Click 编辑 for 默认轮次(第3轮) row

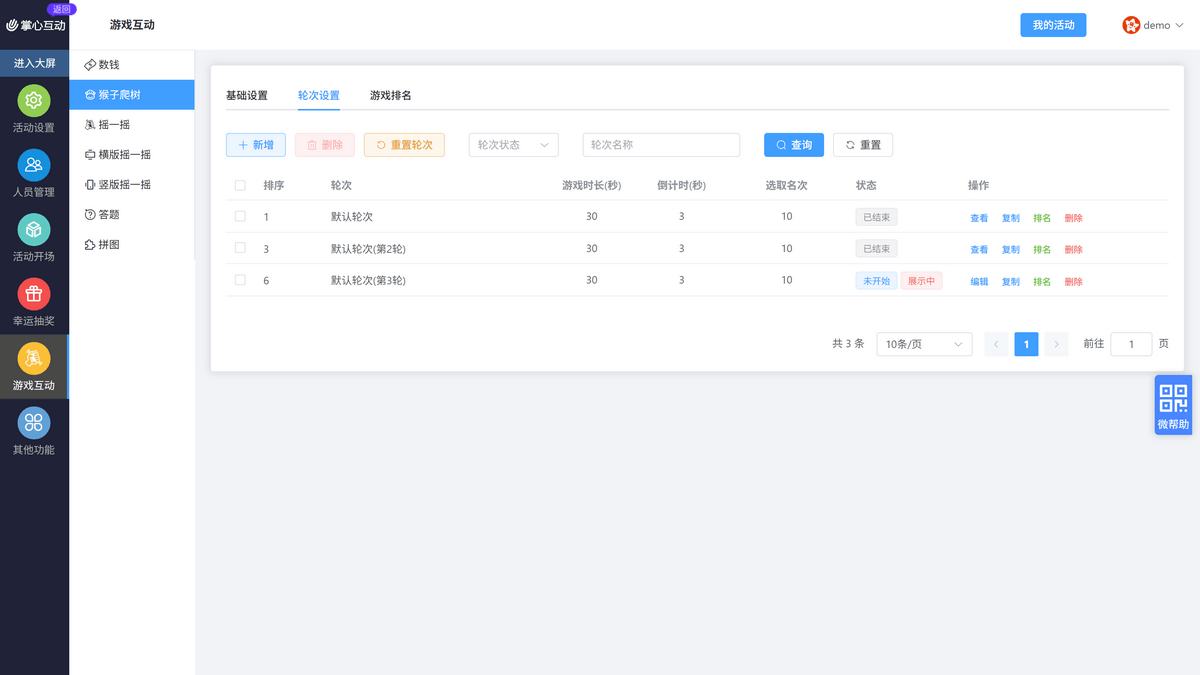pyautogui.click(x=979, y=282)
